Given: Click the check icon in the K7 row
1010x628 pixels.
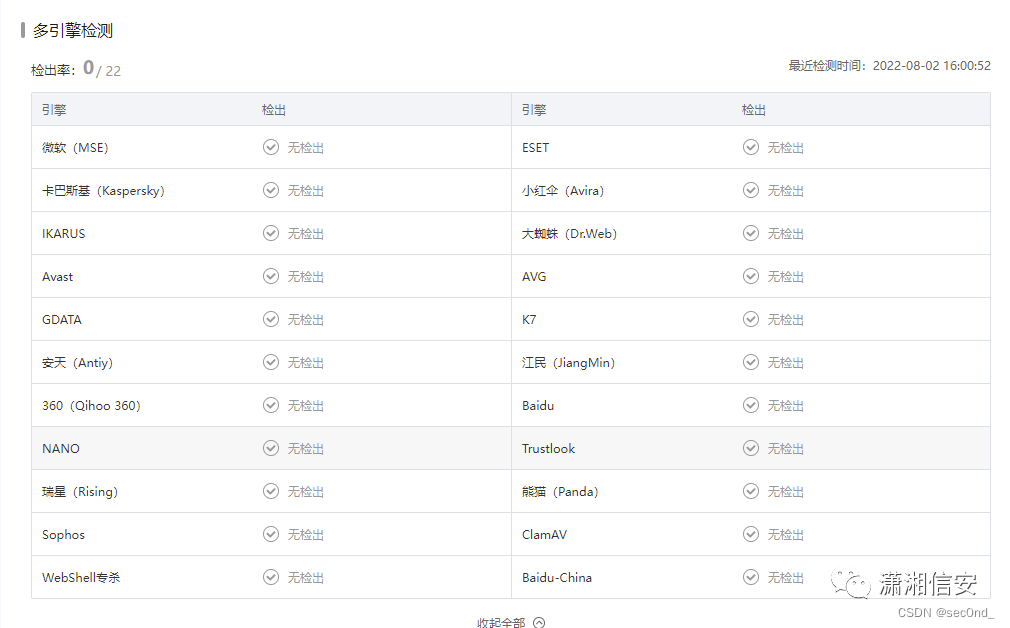Looking at the screenshot, I should (x=751, y=319).
